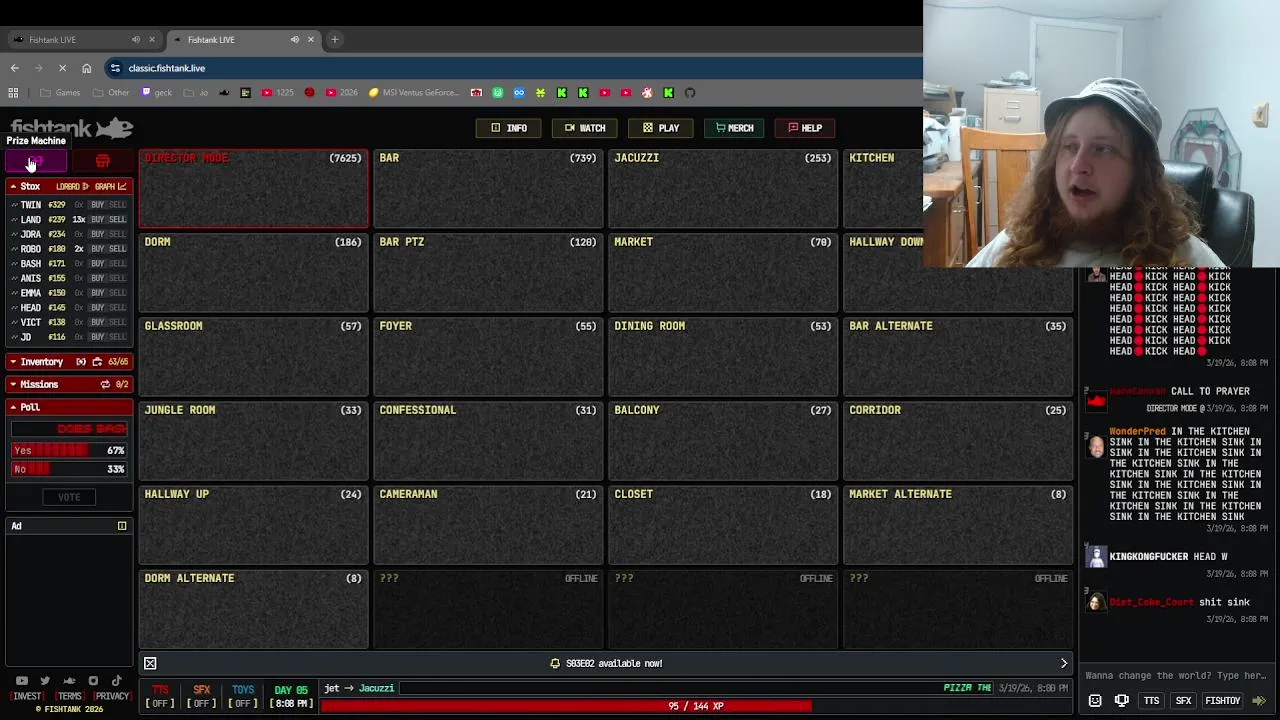
Task: Open the Twitter social link
Action: 45,681
